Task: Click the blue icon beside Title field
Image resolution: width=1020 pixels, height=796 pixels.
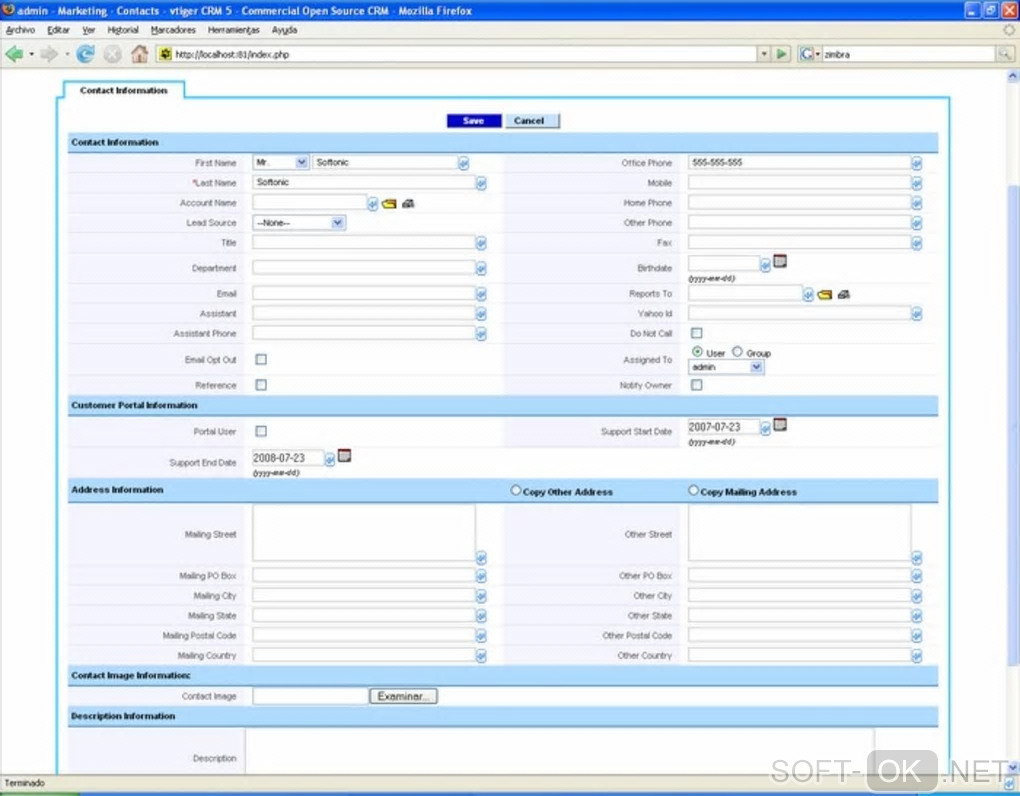Action: pyautogui.click(x=481, y=243)
